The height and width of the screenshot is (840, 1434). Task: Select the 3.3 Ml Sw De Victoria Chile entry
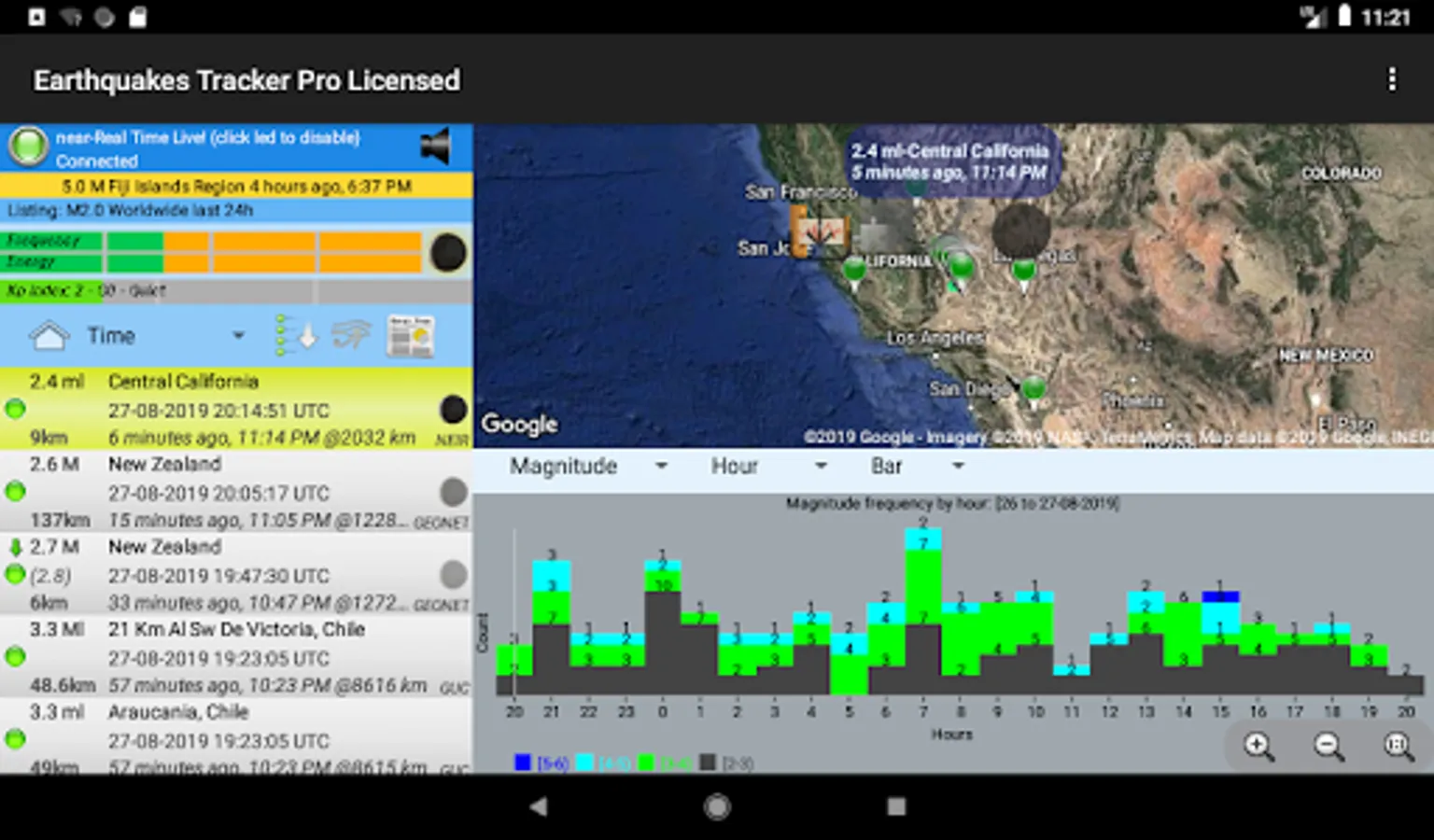236,656
